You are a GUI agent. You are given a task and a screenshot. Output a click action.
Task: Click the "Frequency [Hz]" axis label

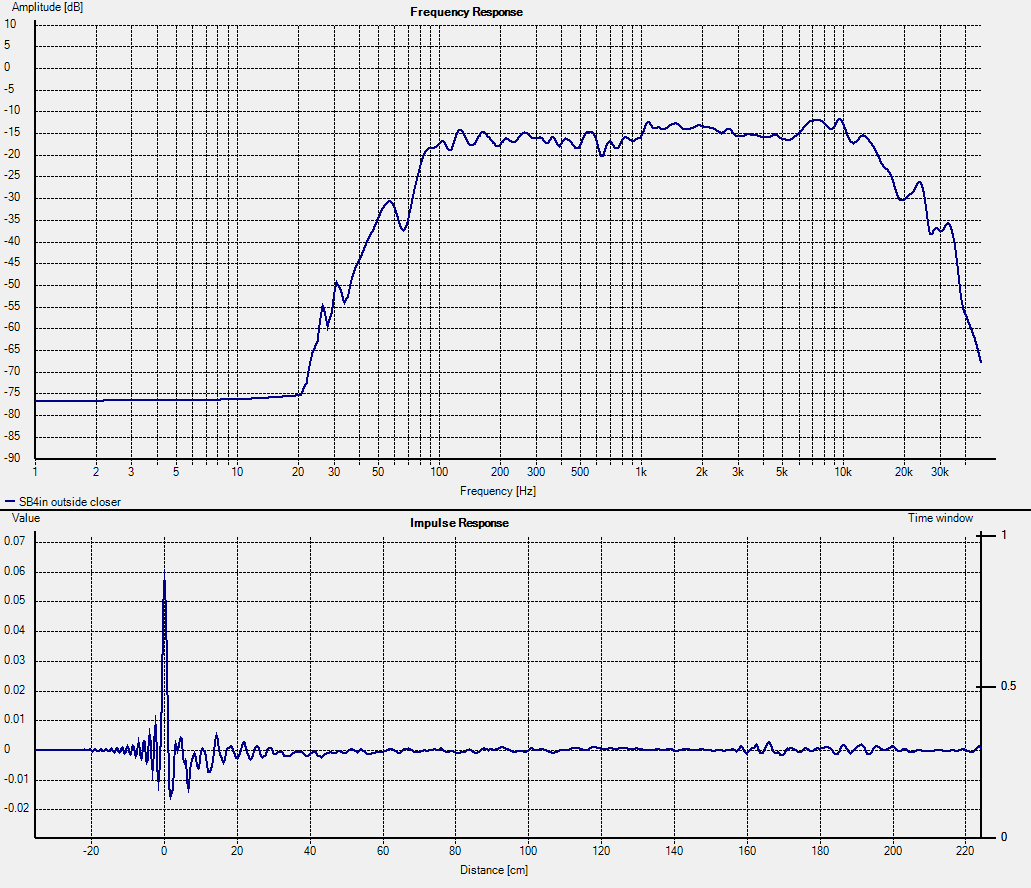coord(498,491)
